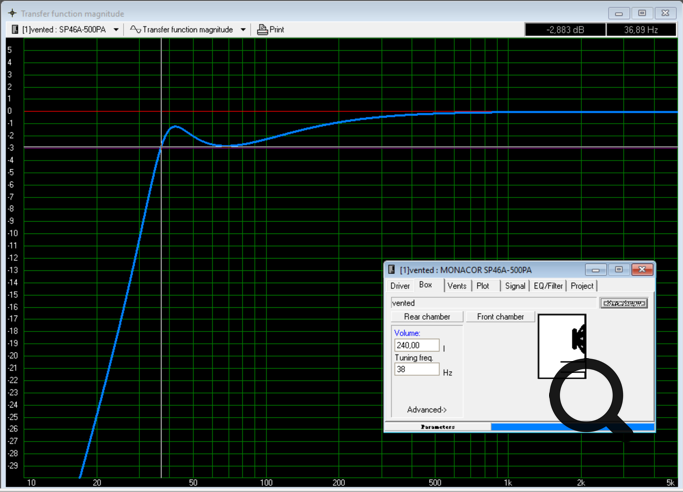Click the vented box diagram with speaker
Image resolution: width=683 pixels, height=492 pixels.
point(561,345)
